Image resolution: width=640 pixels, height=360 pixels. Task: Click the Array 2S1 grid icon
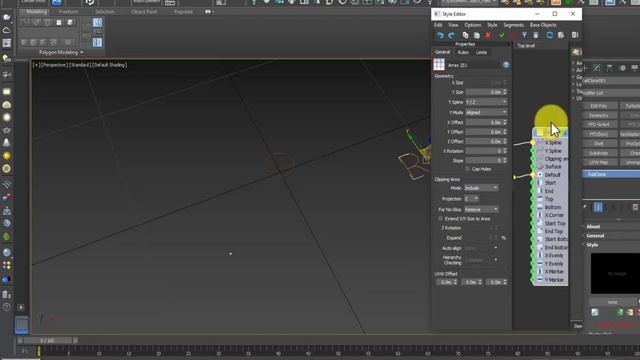pos(439,64)
